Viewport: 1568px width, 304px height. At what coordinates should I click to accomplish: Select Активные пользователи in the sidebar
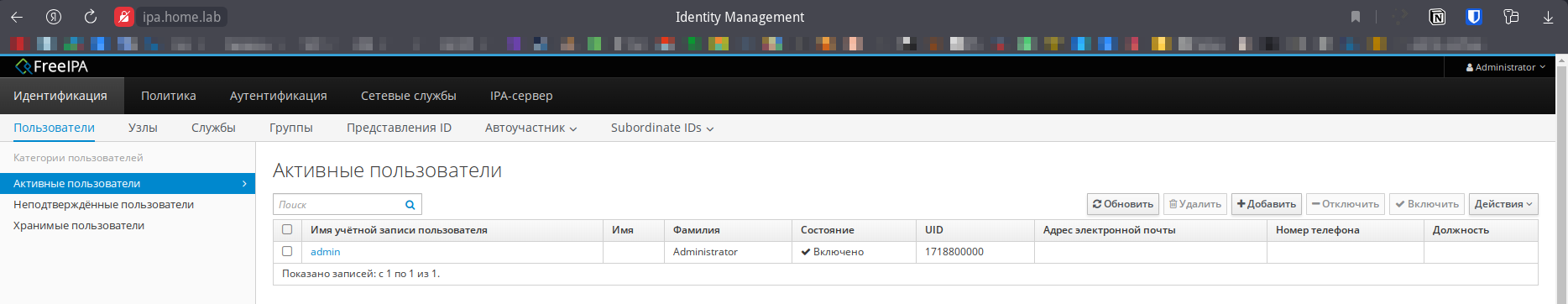coord(128,183)
